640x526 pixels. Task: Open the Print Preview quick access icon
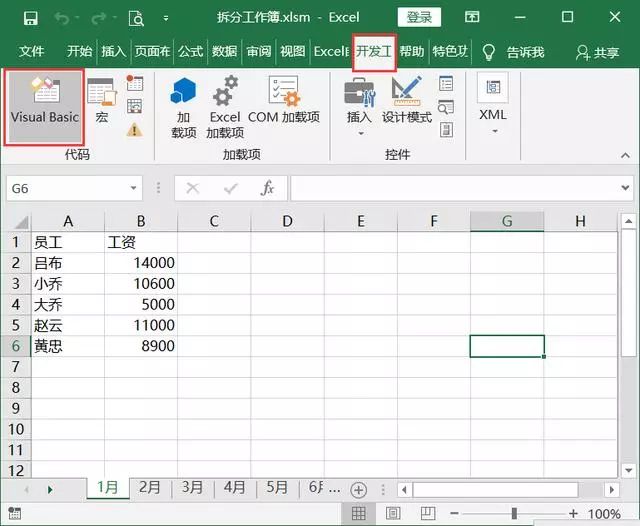tap(136, 18)
